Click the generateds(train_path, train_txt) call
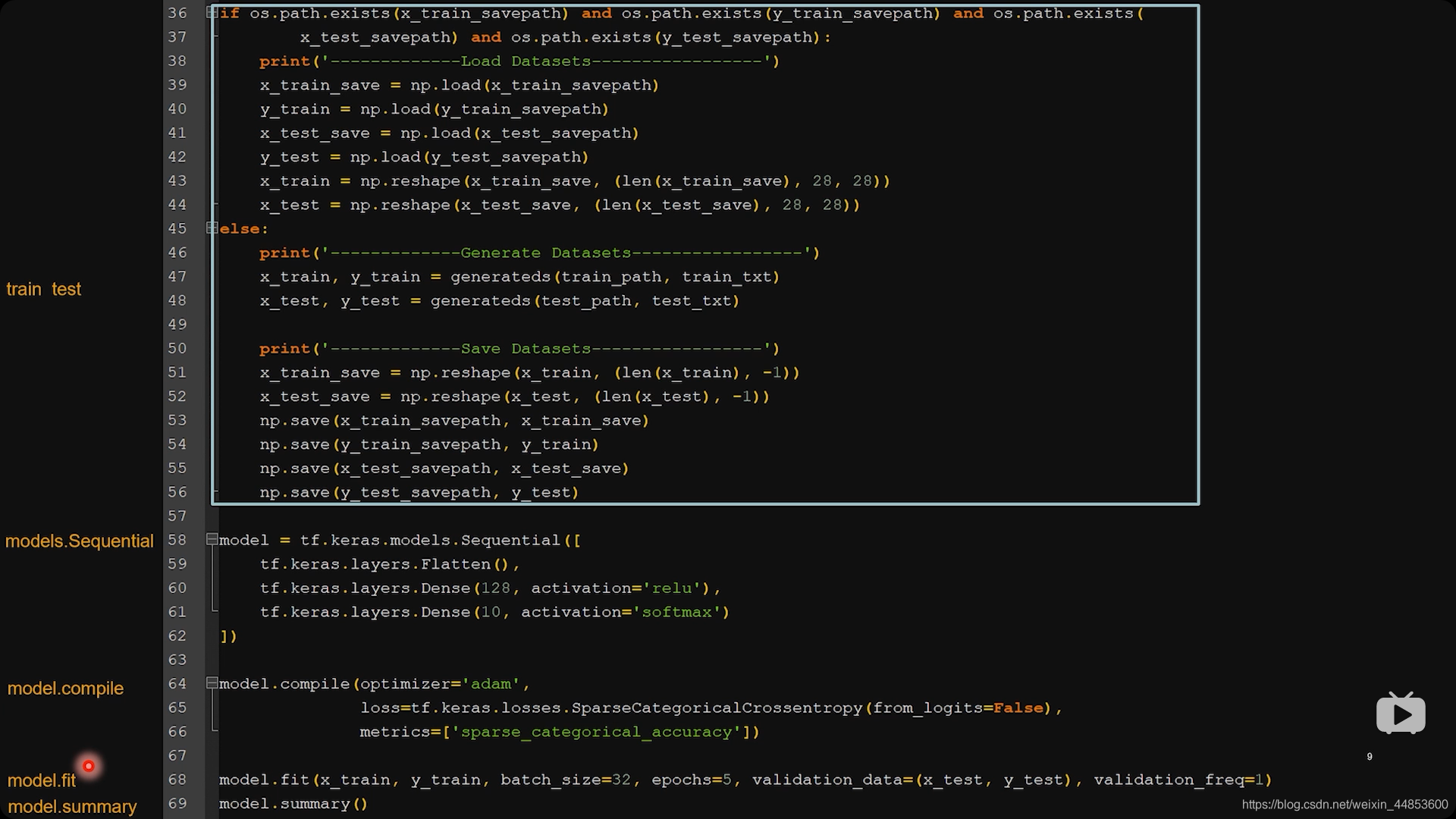The height and width of the screenshot is (819, 1456). pos(615,277)
